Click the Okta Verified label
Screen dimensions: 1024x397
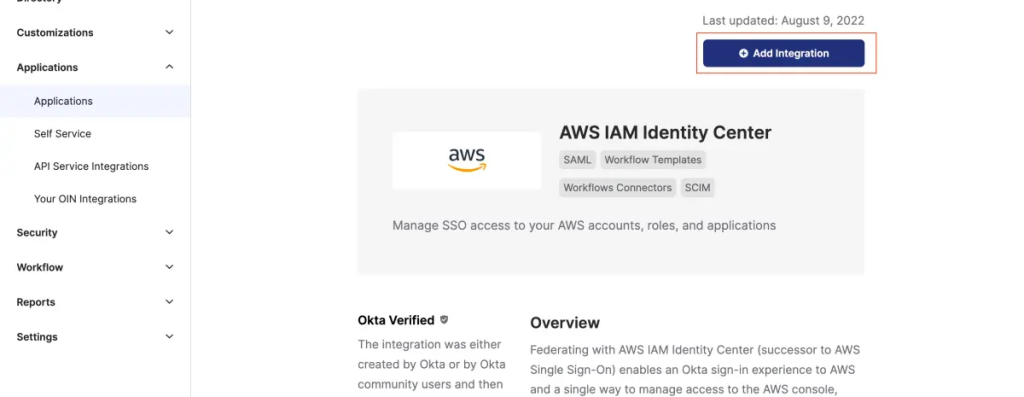(x=396, y=320)
